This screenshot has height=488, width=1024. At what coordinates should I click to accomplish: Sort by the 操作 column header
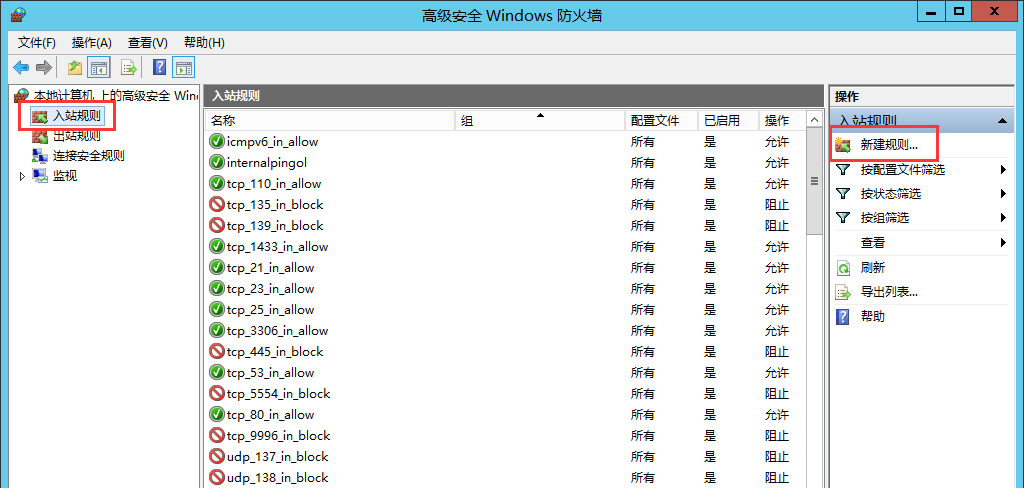782,121
